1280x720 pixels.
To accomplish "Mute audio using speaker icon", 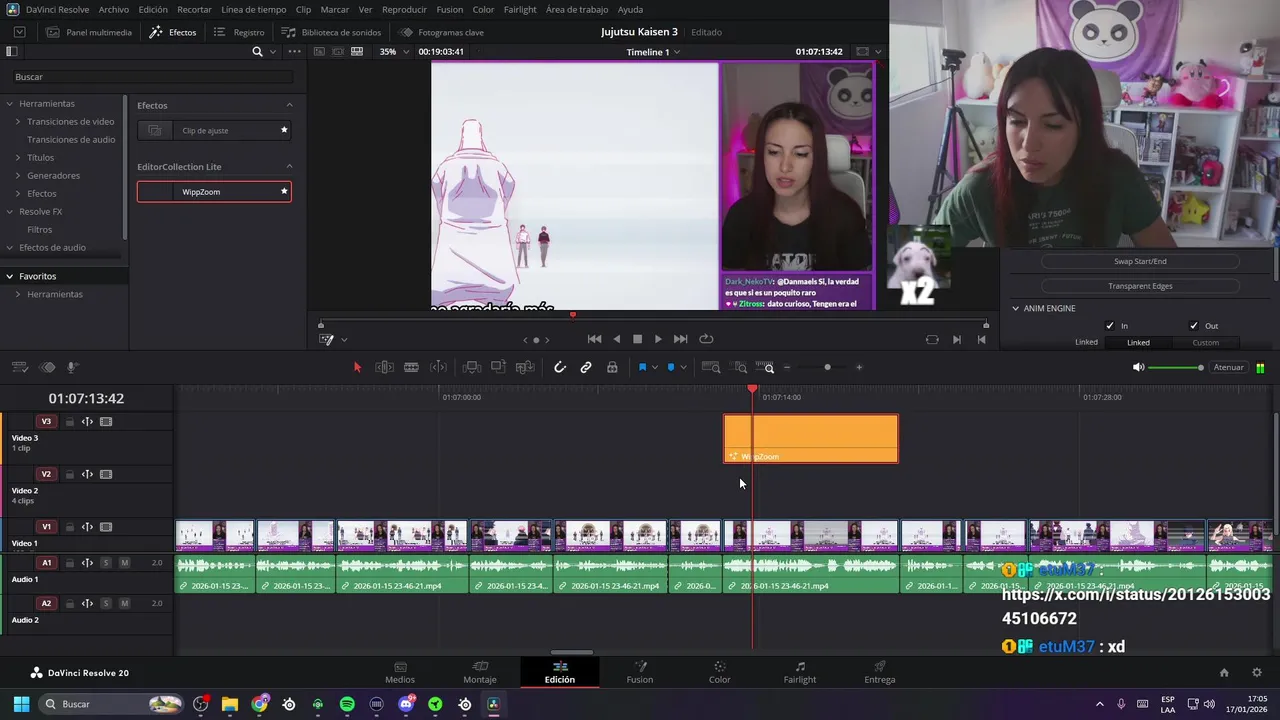I will pyautogui.click(x=1138, y=367).
